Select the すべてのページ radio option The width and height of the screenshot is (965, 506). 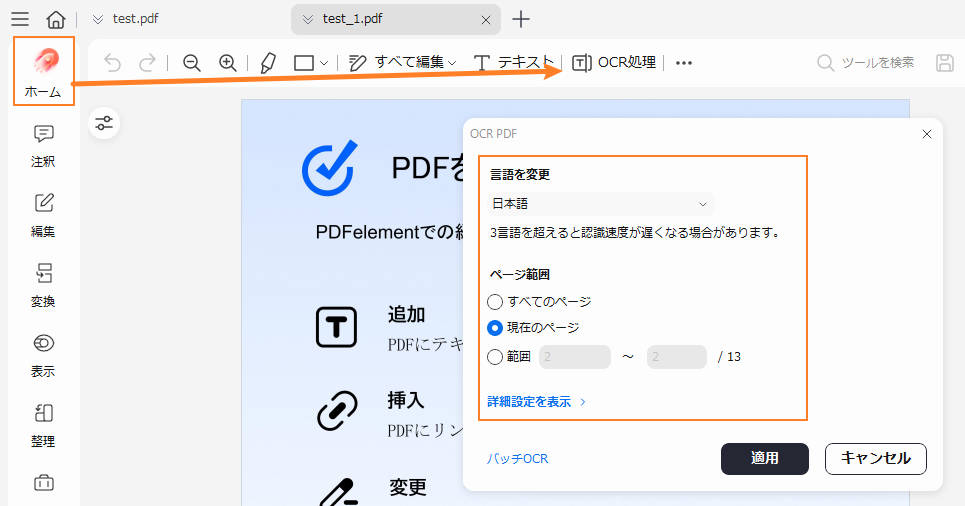click(x=495, y=302)
